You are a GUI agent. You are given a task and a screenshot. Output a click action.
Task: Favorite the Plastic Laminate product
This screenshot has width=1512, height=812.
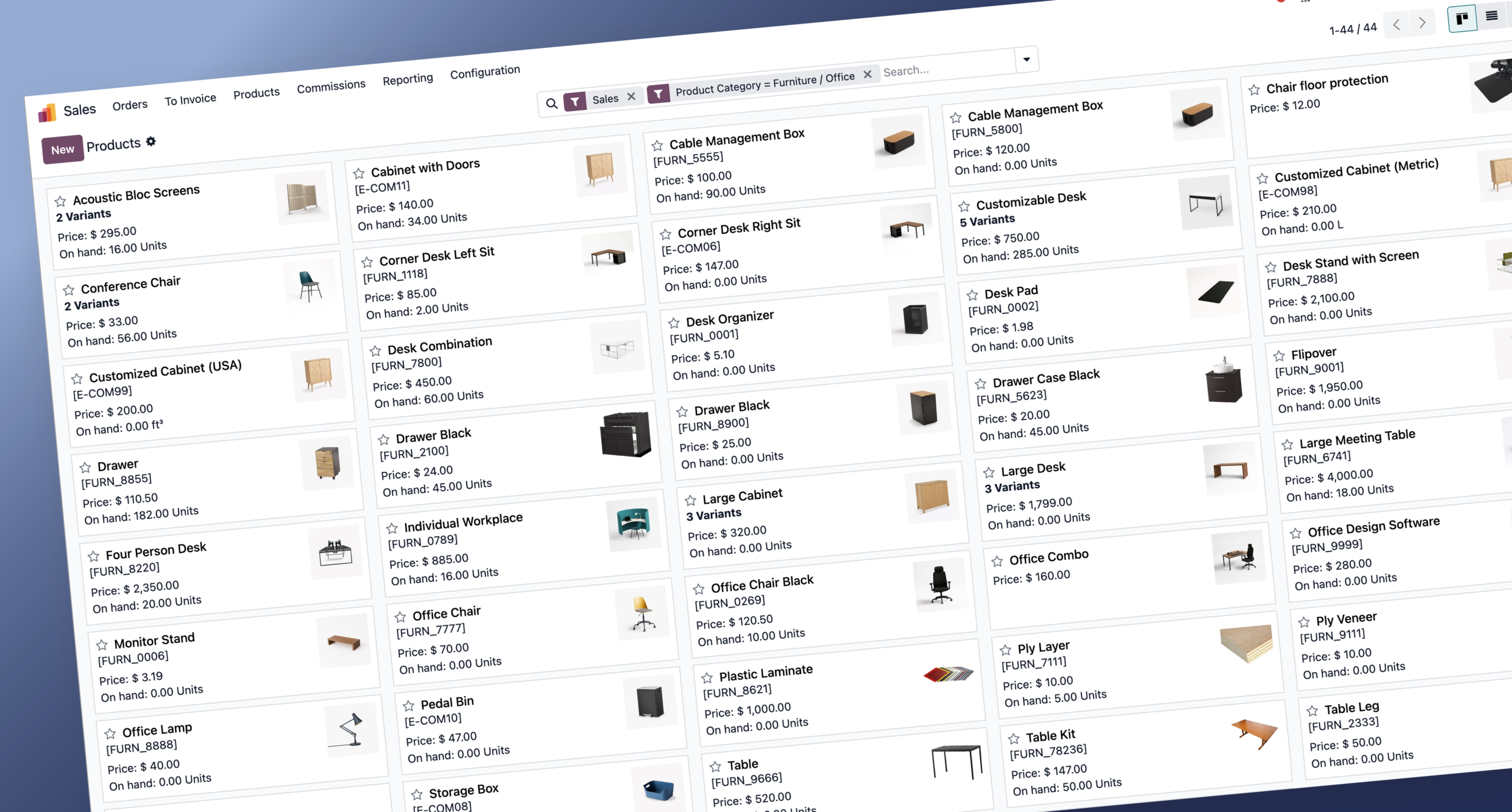tap(707, 678)
